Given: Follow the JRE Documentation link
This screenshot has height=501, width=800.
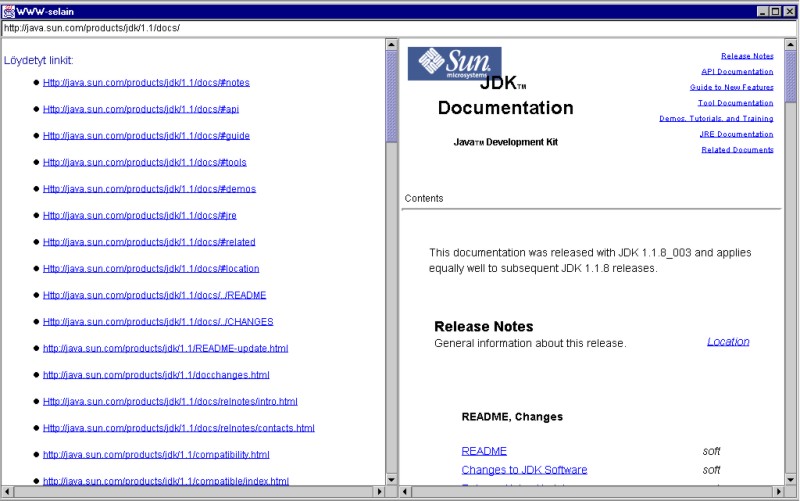Looking at the screenshot, I should (x=736, y=134).
